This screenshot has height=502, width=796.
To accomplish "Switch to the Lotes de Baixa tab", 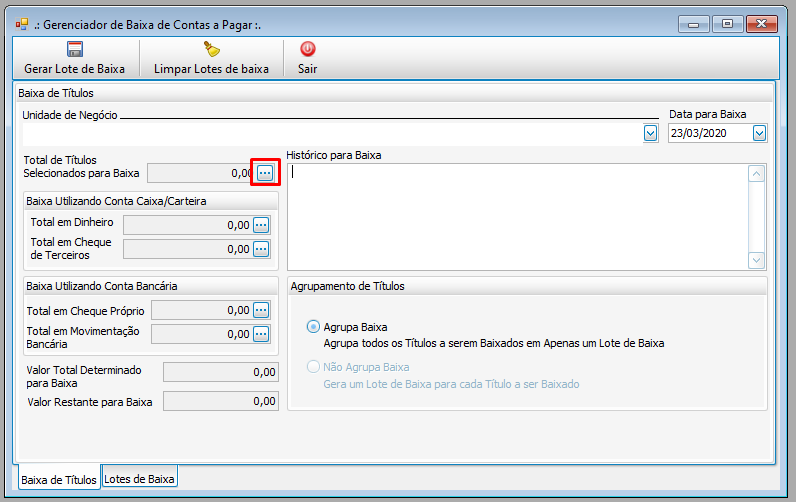I will (x=139, y=479).
